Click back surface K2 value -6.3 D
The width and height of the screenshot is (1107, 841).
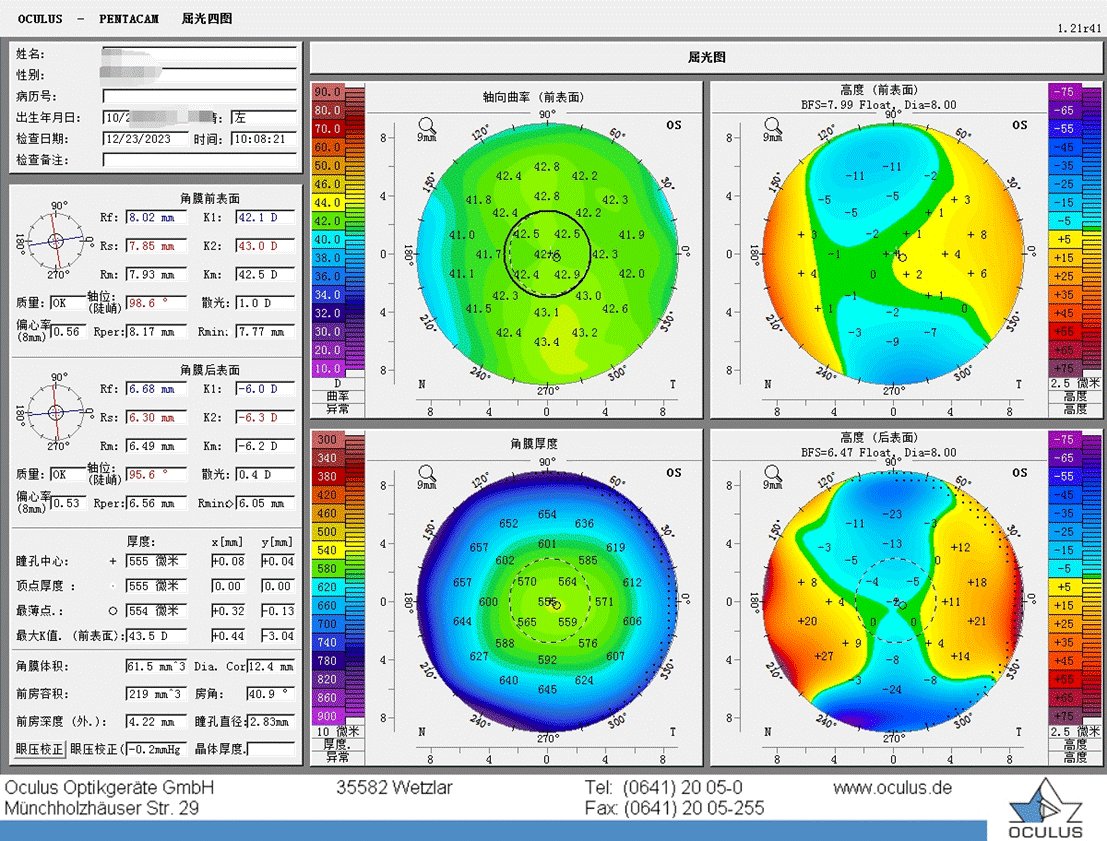265,417
